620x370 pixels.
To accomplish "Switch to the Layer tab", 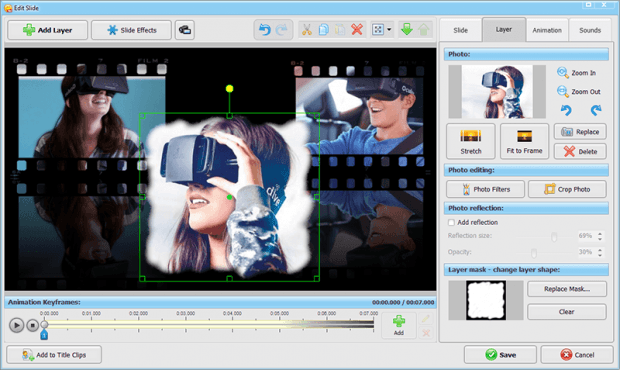I will (x=504, y=30).
